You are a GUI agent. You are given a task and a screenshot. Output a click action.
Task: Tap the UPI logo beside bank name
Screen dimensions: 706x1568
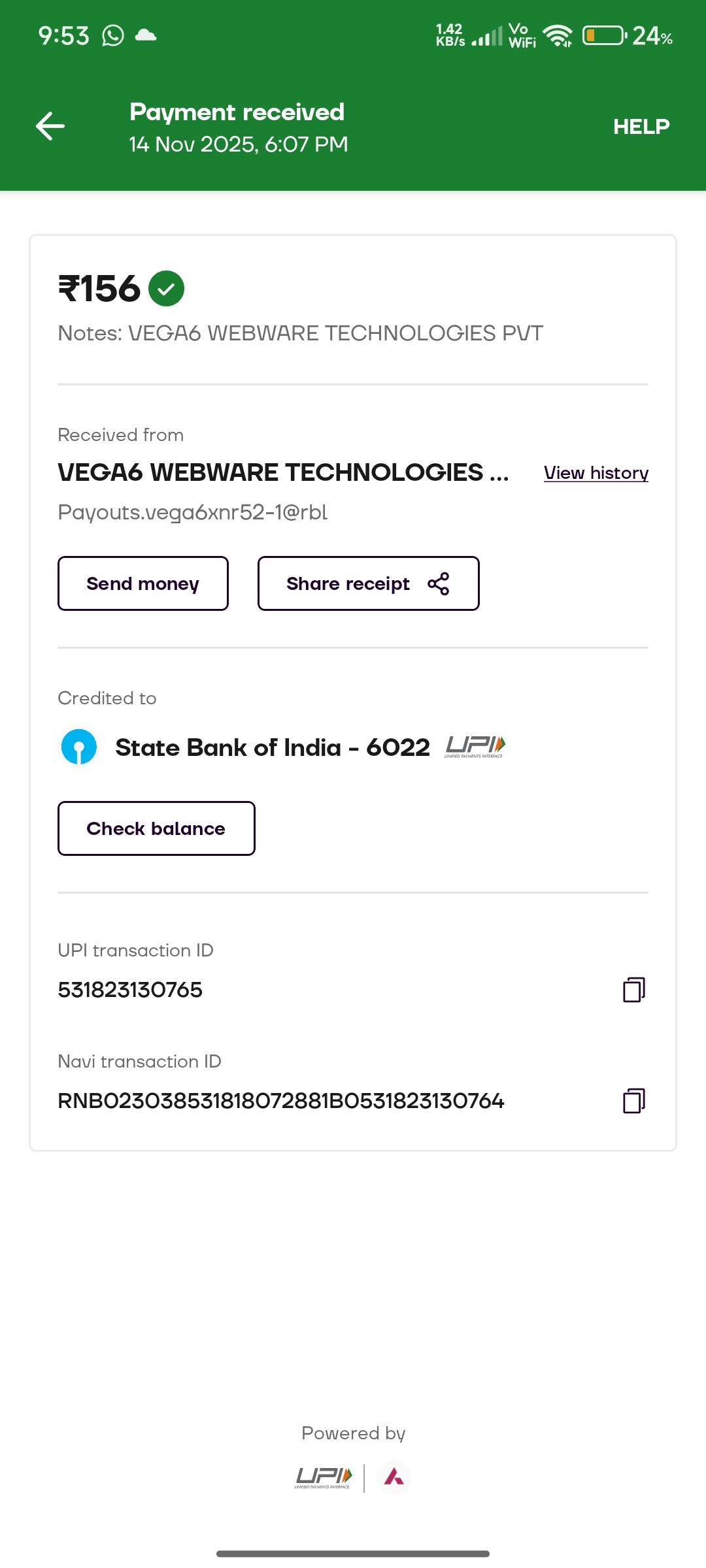[x=475, y=746]
